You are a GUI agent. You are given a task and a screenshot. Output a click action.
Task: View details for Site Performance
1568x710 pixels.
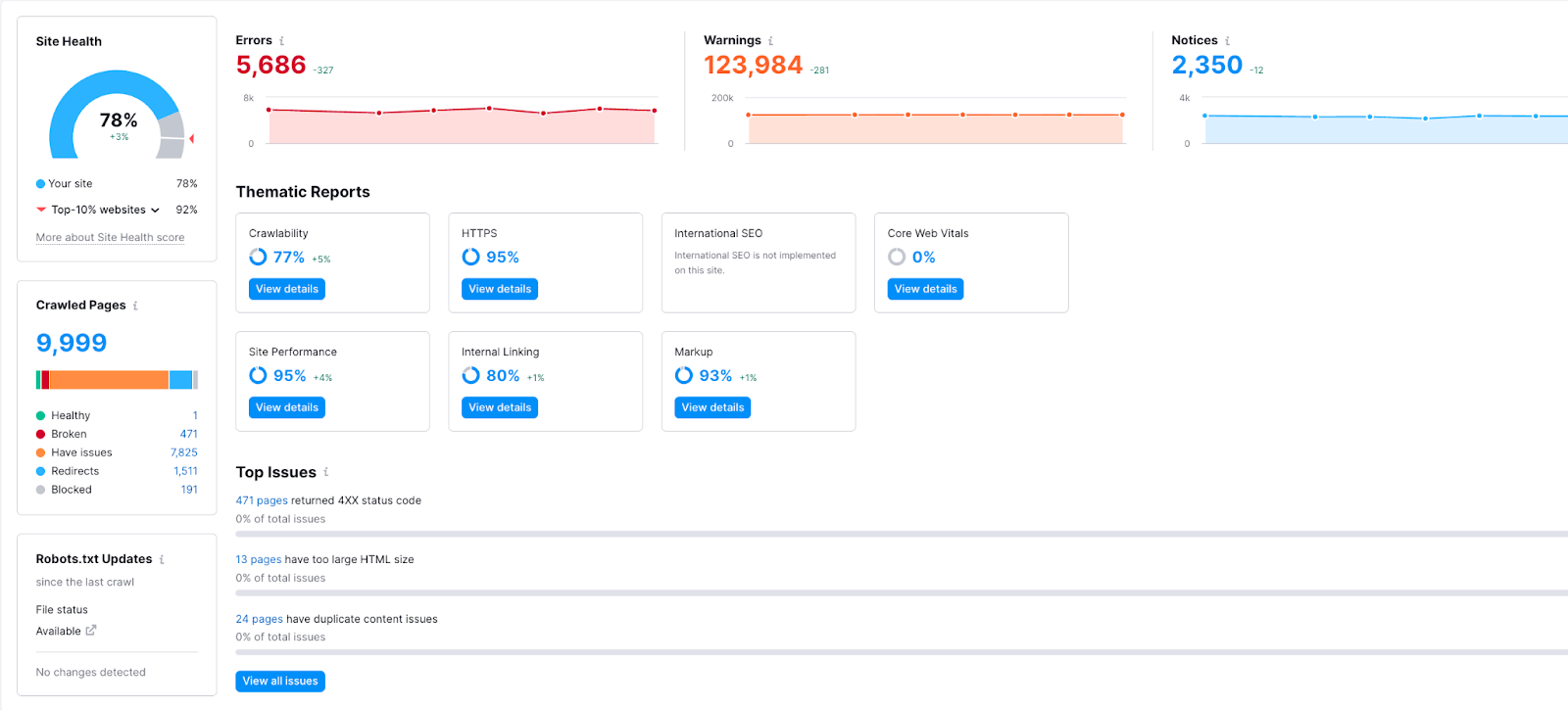click(287, 407)
